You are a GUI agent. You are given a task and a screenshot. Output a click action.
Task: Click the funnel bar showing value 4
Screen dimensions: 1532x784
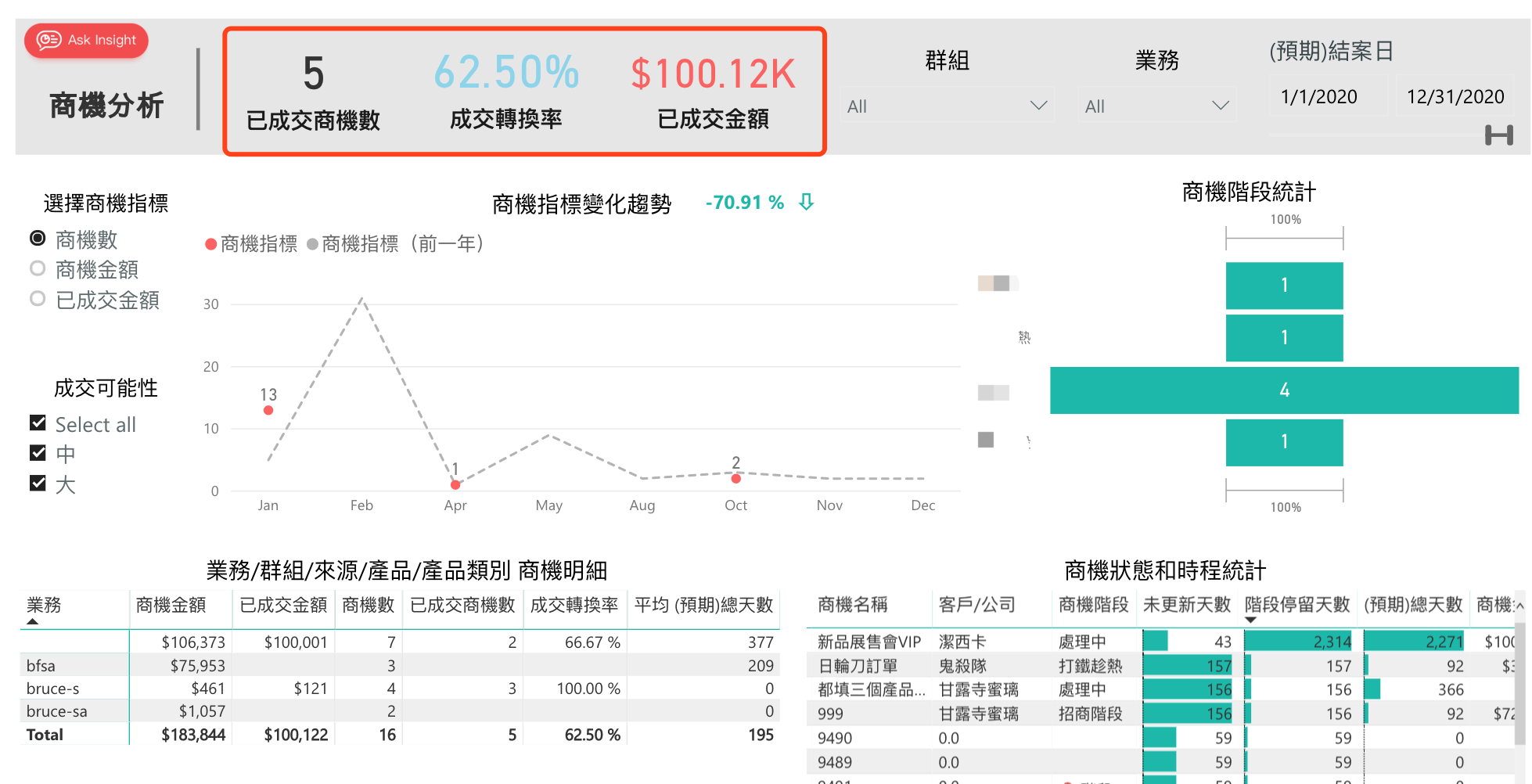click(x=1284, y=390)
